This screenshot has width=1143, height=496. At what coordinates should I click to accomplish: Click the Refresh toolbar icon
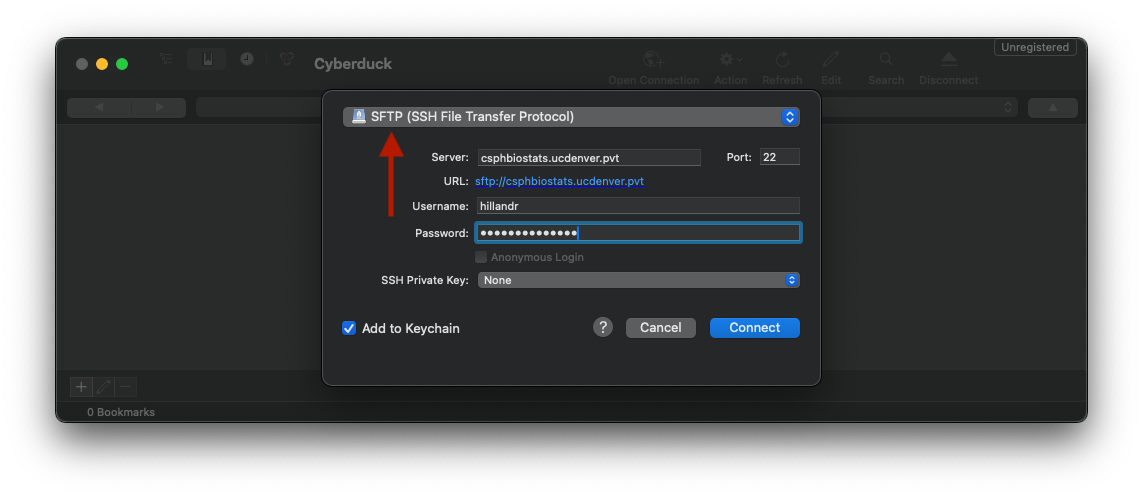[782, 60]
